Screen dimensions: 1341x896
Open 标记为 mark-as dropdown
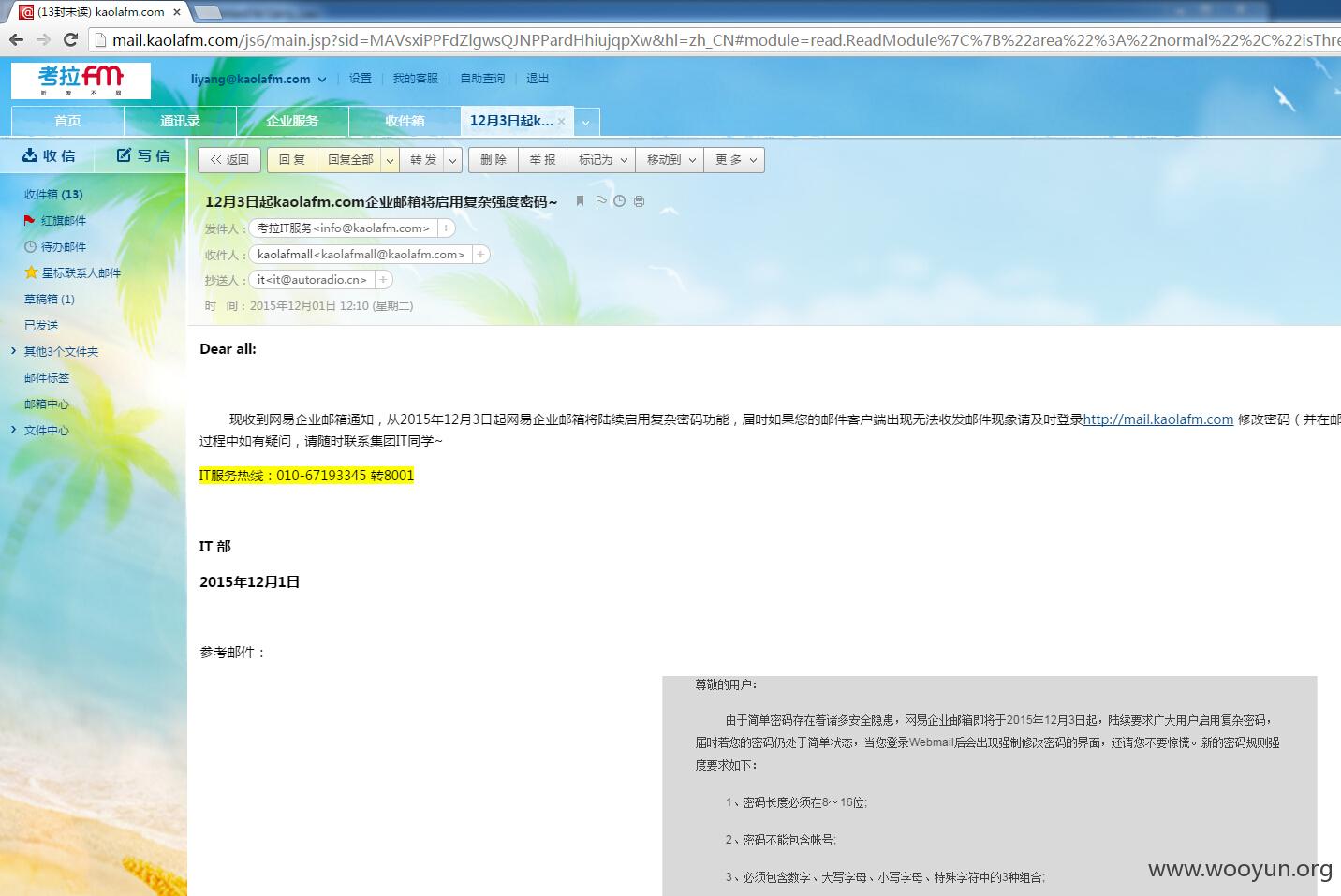click(601, 160)
